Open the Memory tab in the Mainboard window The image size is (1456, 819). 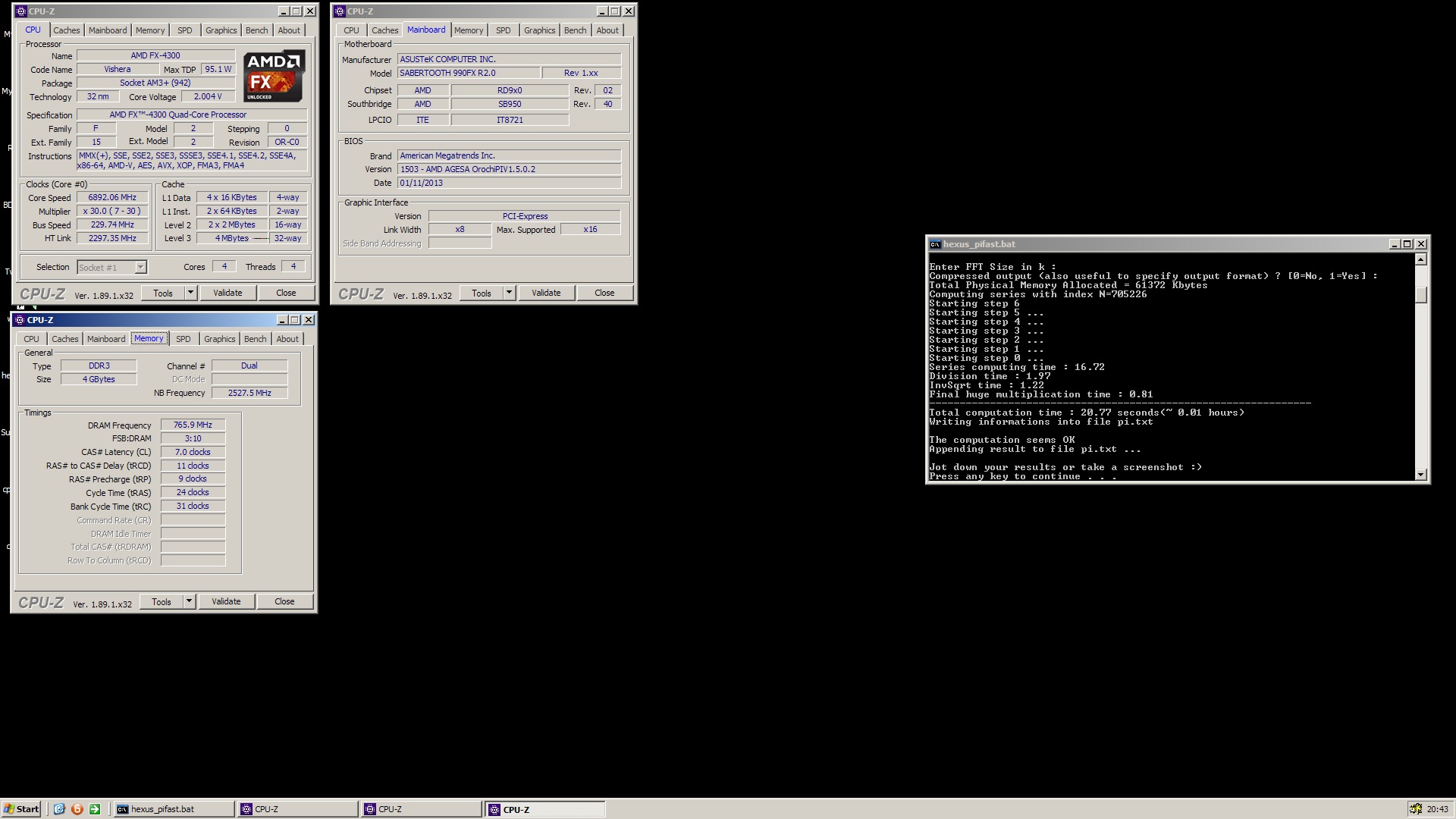(469, 30)
